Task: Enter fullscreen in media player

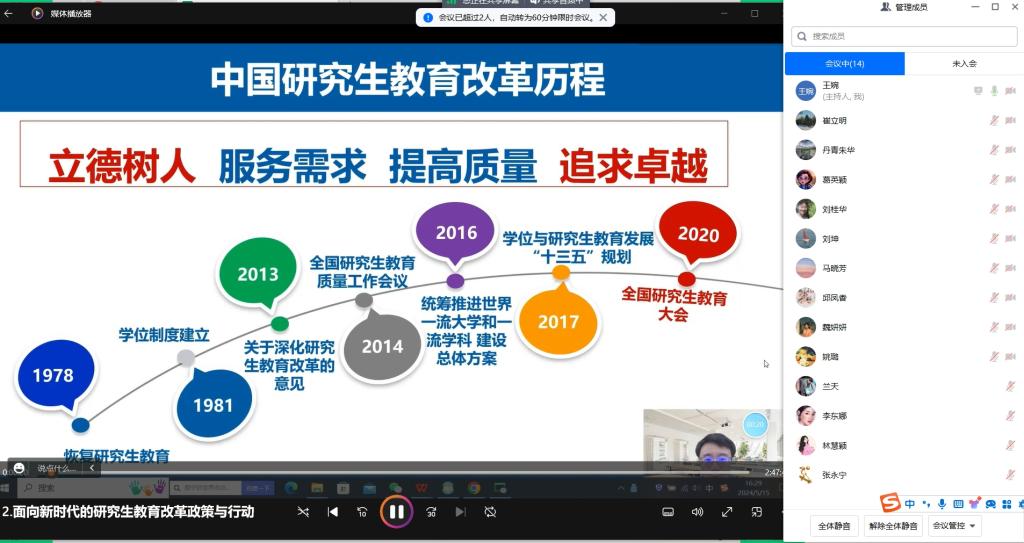Action: point(727,512)
